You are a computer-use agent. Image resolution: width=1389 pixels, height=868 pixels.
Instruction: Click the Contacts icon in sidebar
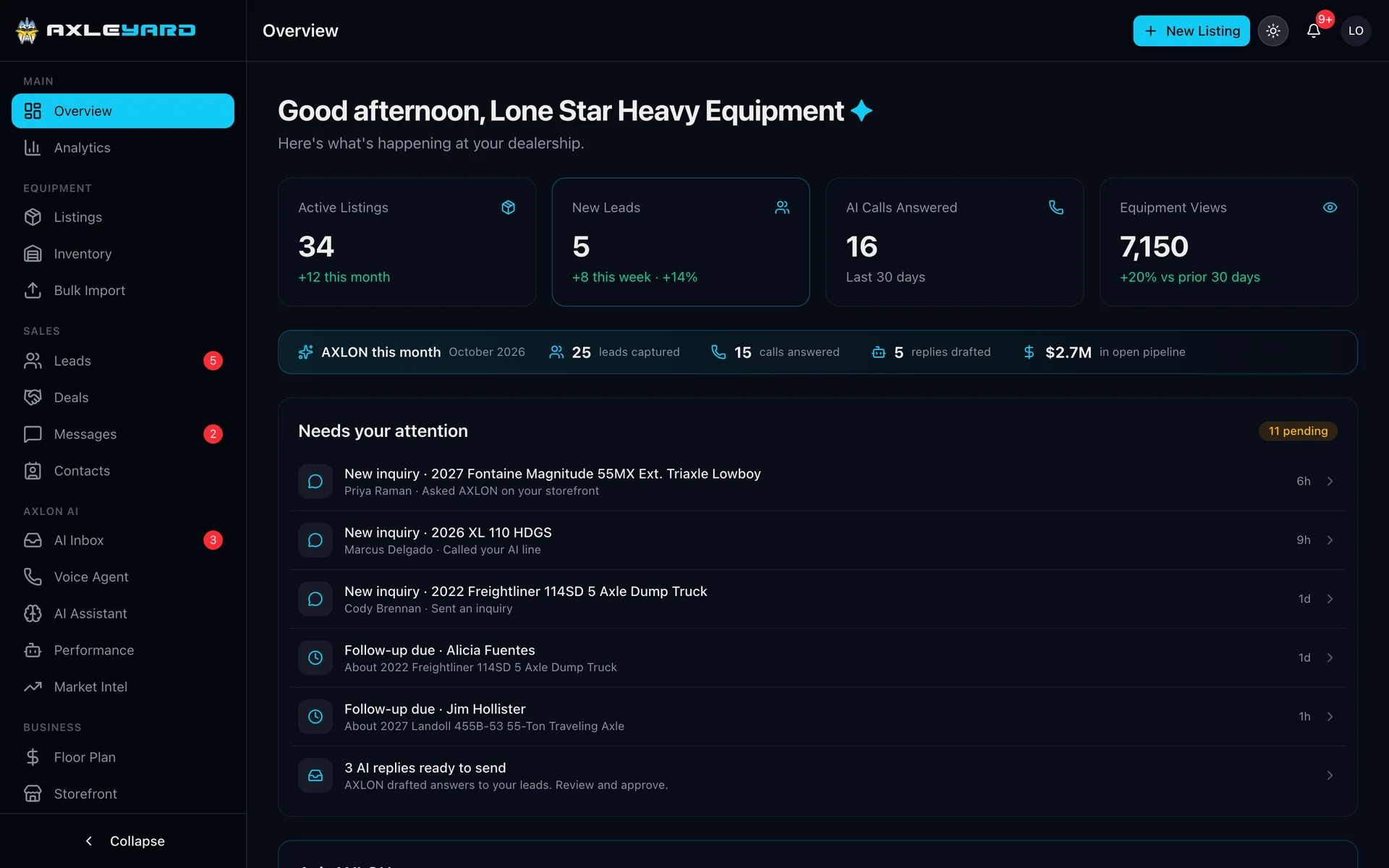[33, 471]
